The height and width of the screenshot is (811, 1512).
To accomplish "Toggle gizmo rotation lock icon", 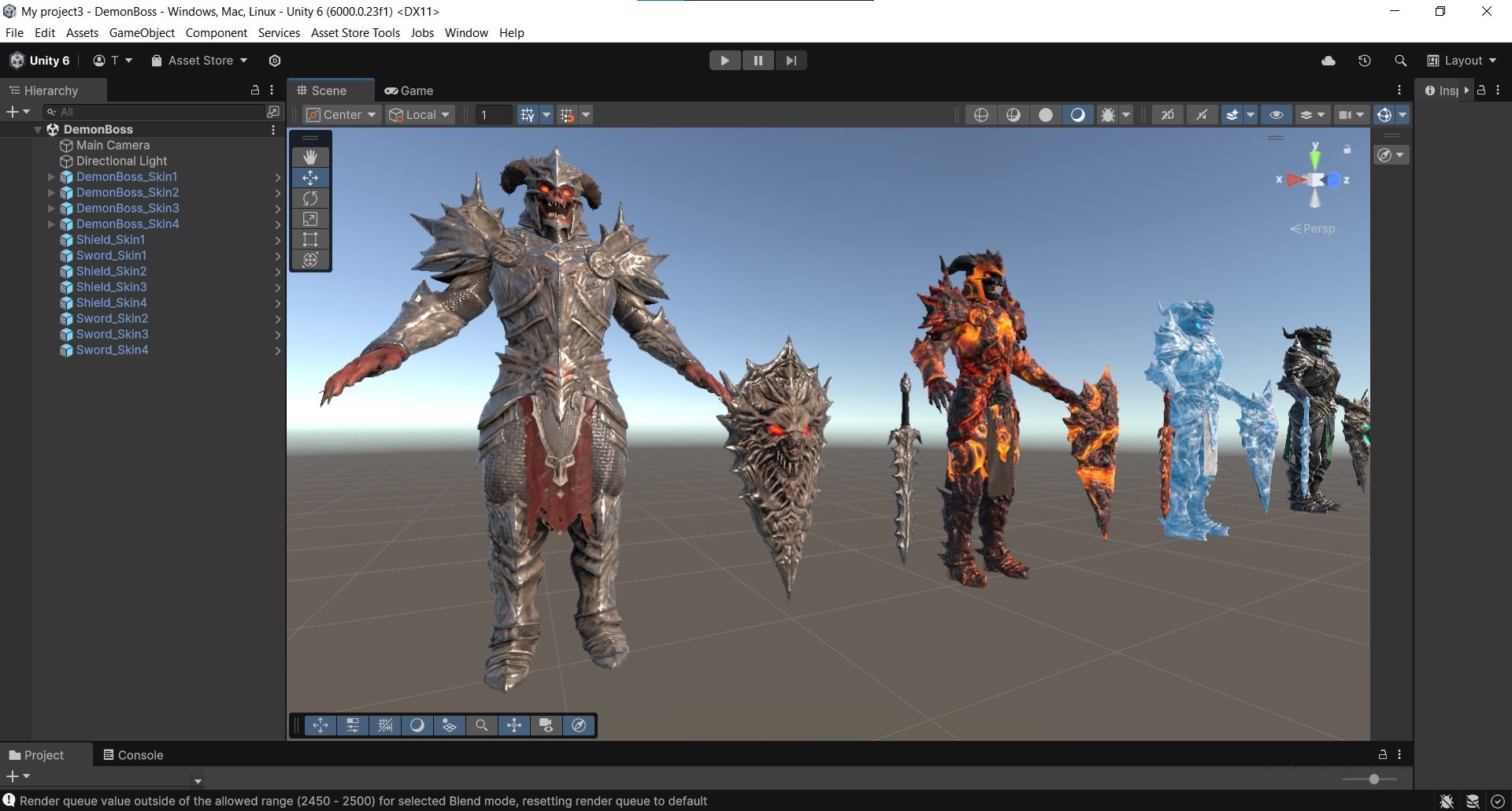I will point(1347,150).
